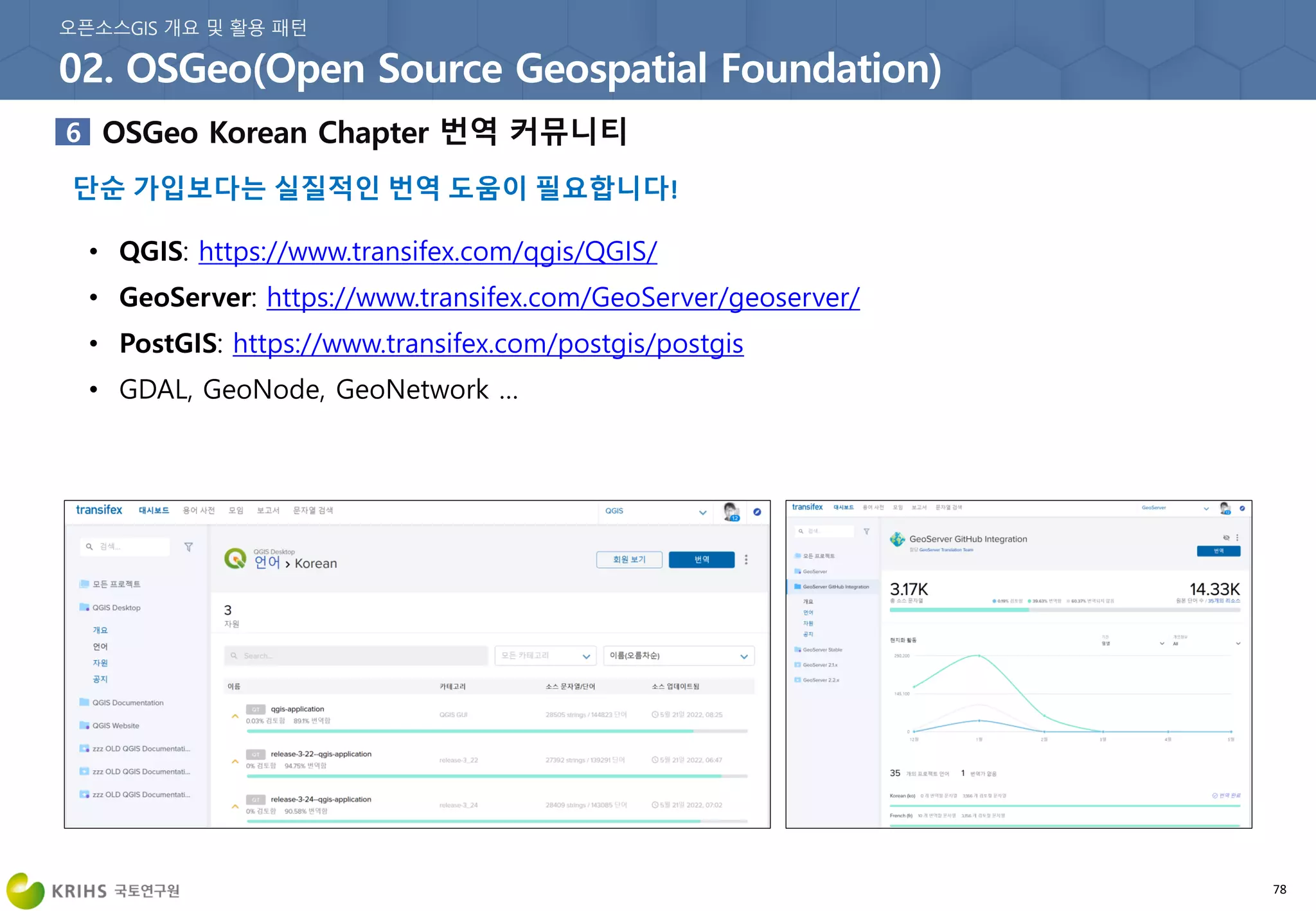Viewport: 1316px width, 911px height.
Task: Open the 이름(오름차순) sort dropdown
Action: (679, 656)
